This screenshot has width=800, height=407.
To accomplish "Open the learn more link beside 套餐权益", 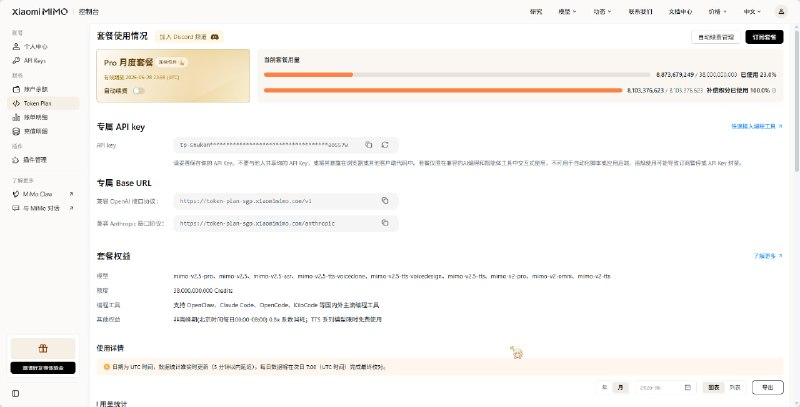I will pos(768,256).
